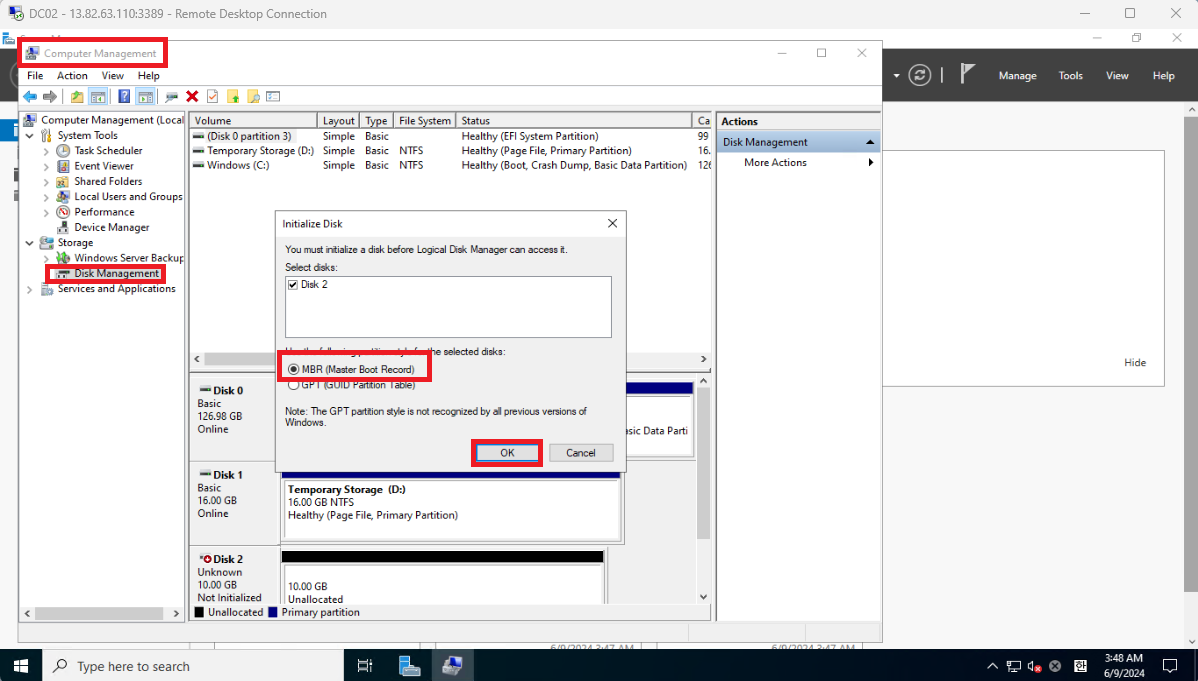The width and height of the screenshot is (1198, 681).
Task: Open Windows Start button
Action: [x=21, y=666]
